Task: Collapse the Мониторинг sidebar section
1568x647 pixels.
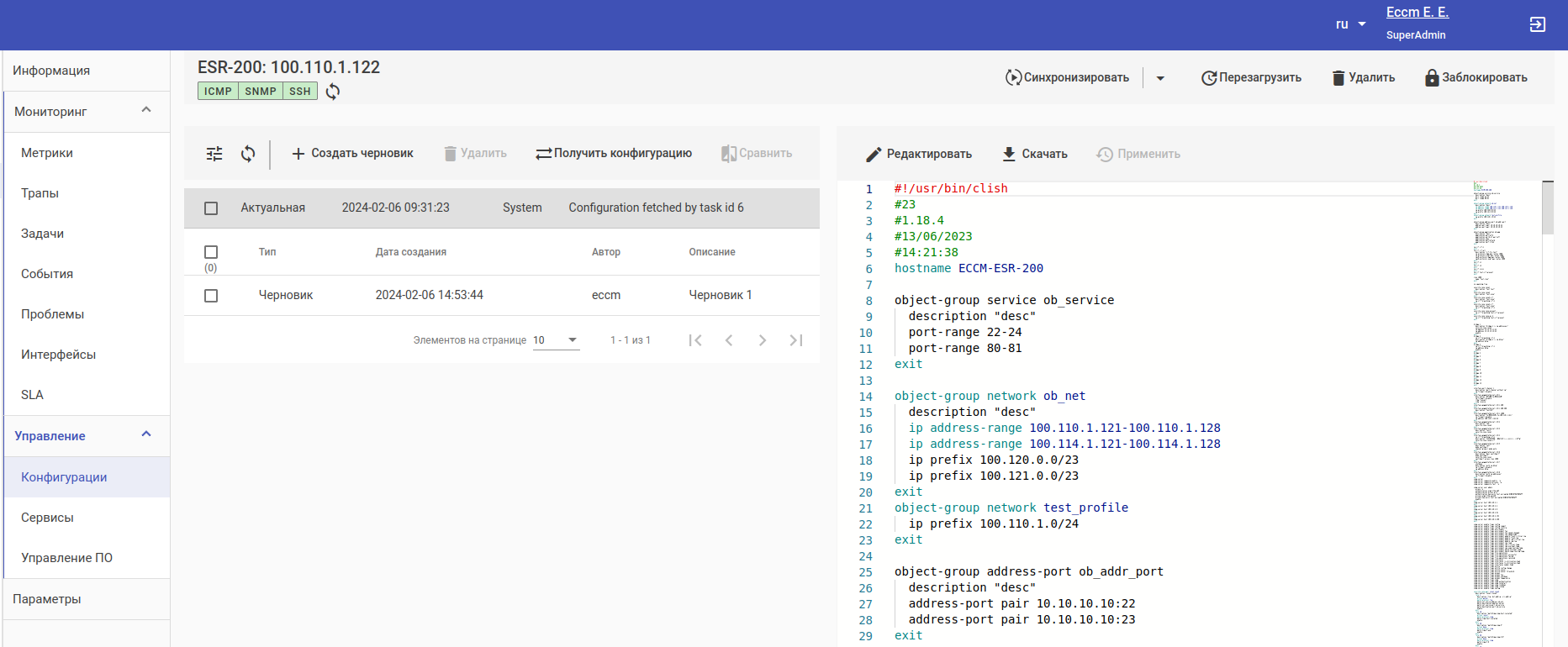Action: [146, 111]
